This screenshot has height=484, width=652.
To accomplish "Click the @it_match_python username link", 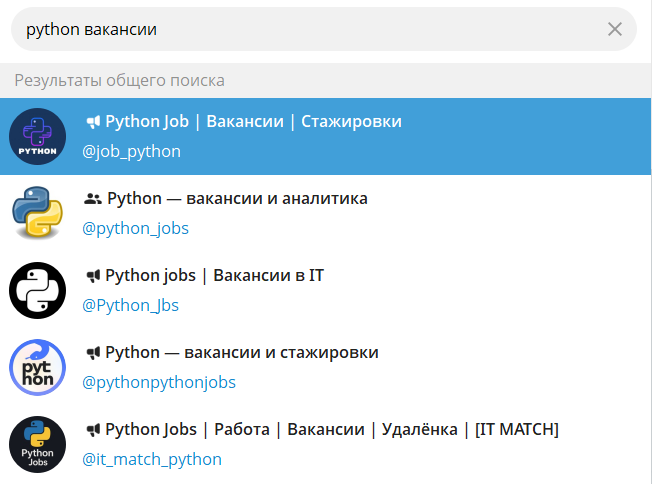I will click(152, 459).
